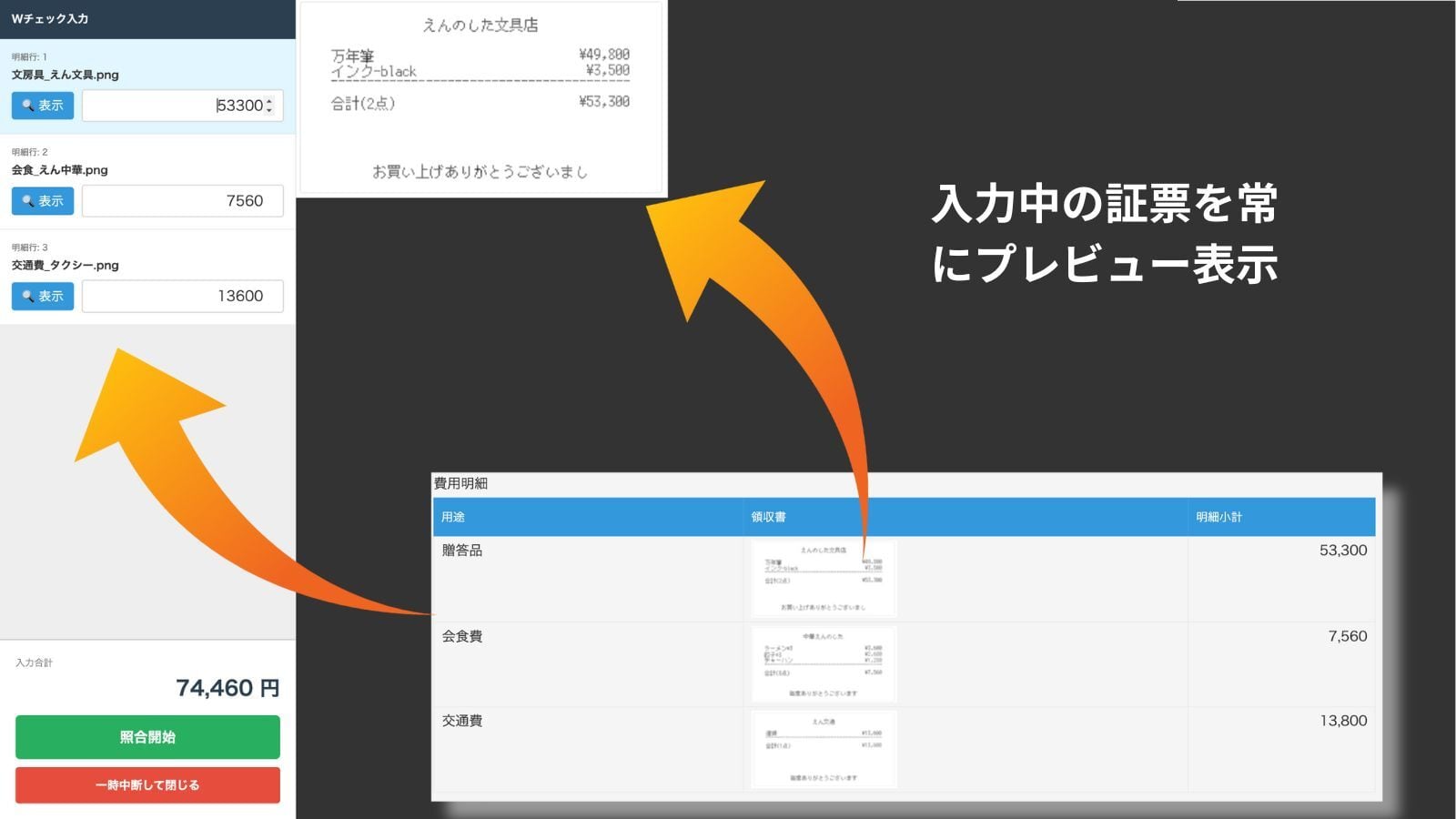The image size is (1456, 819).
Task: Open the 交通費 receipt thumbnail
Action: 824,749
